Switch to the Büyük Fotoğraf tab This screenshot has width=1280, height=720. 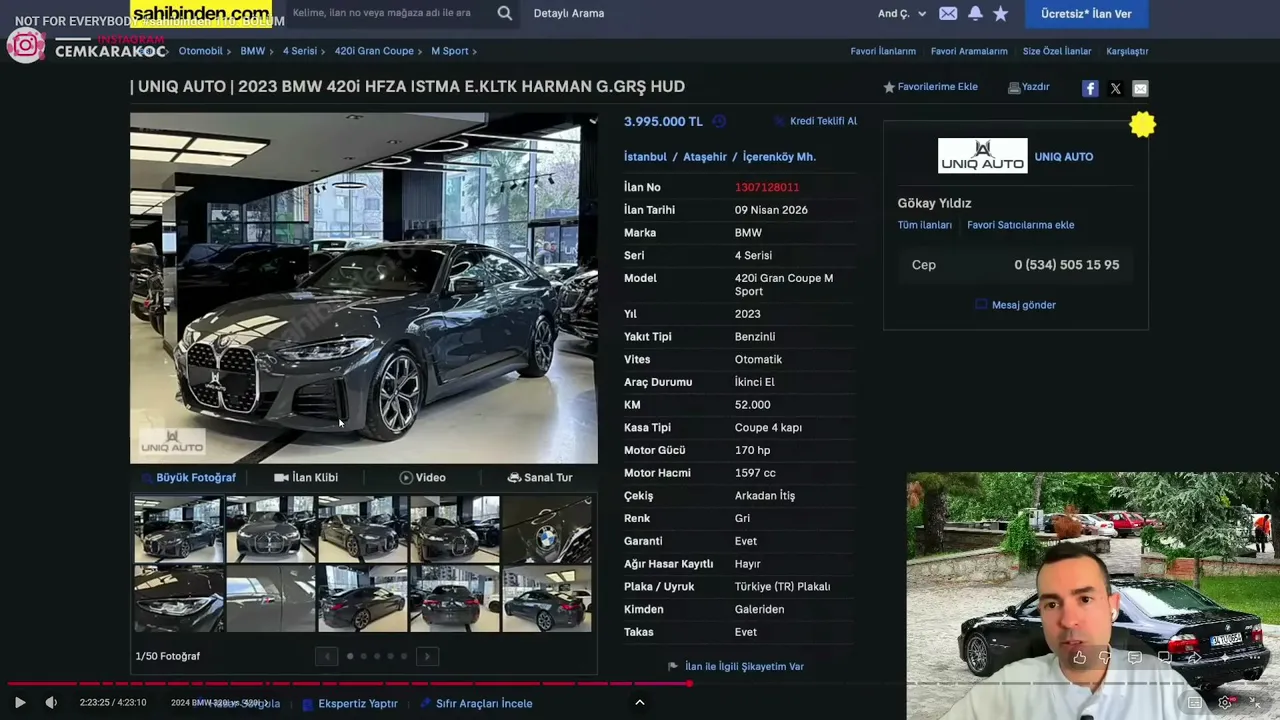click(x=188, y=478)
